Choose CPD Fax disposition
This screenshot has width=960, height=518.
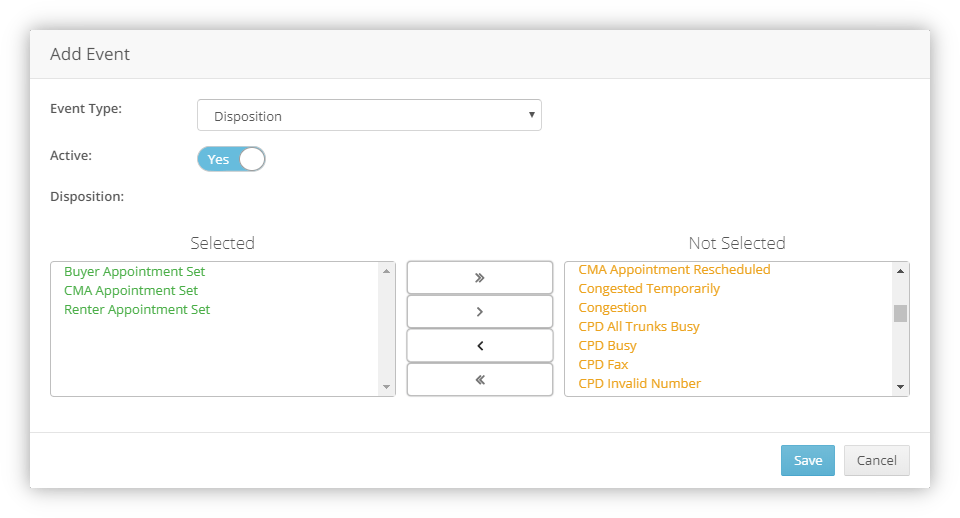click(603, 364)
